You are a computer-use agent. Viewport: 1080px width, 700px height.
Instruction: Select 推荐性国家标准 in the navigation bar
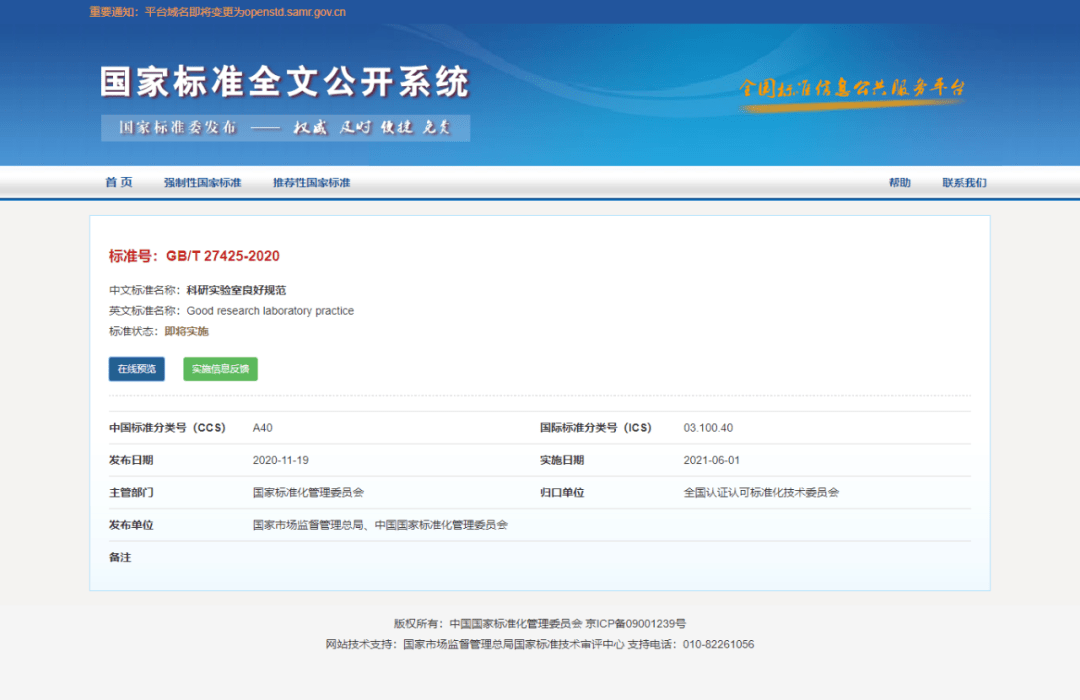(311, 183)
